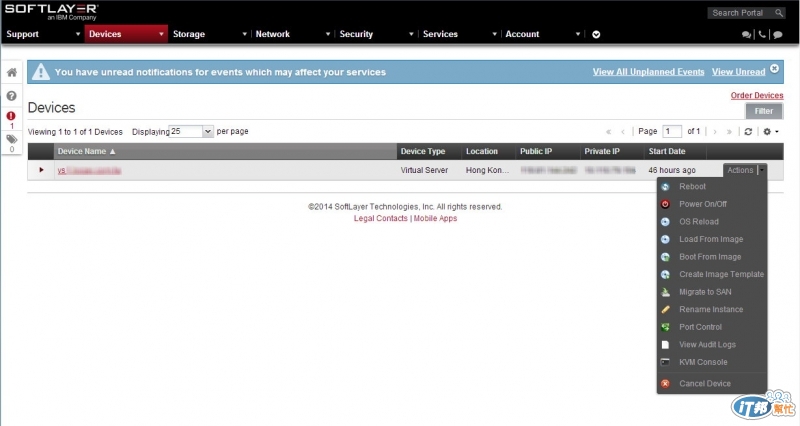Viewport: 800px width, 426px height.
Task: Click the help question mark sidebar icon
Action: click(x=11, y=96)
